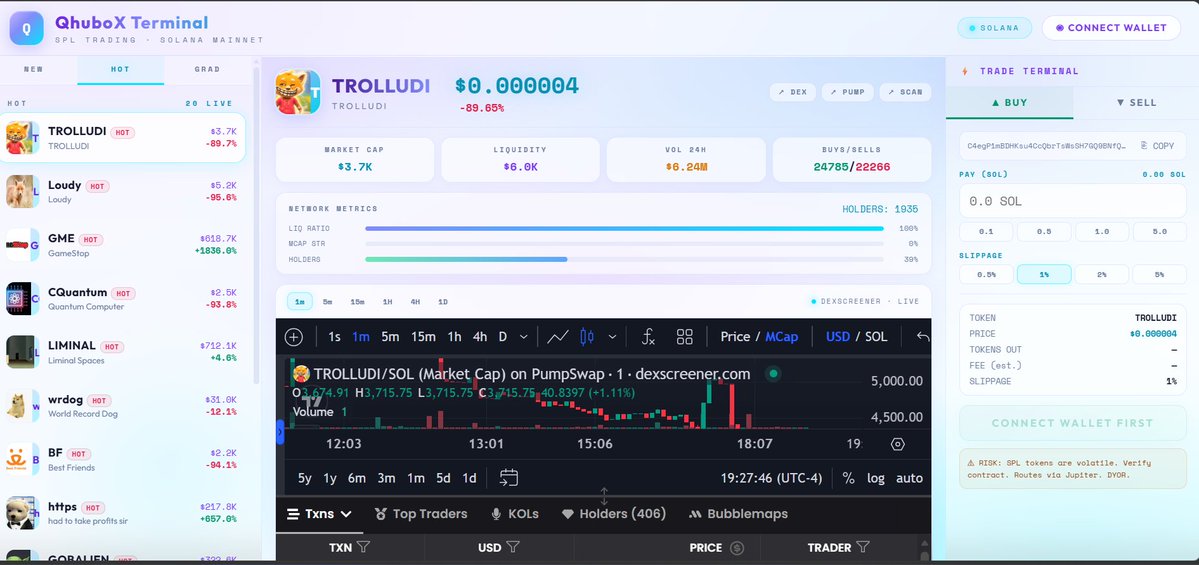Viewport: 1199px width, 565px height.
Task: Click the TROLLUDI avatar in the token header
Action: (x=297, y=93)
